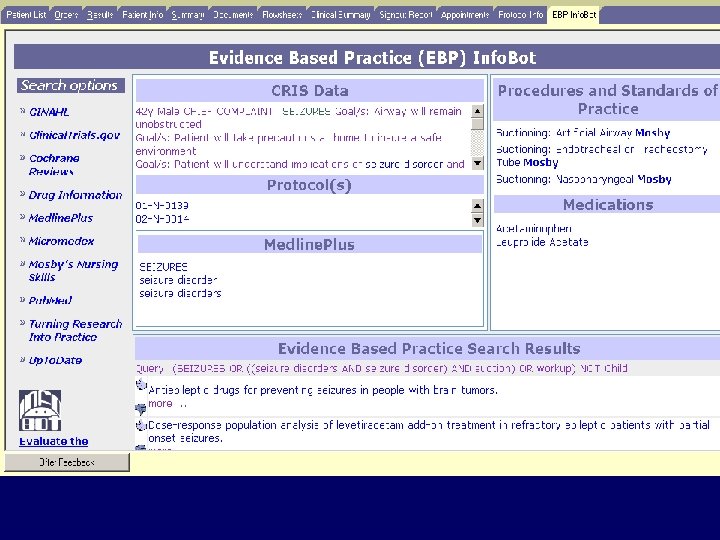
Task: Open the Summary tab
Action: click(x=187, y=15)
